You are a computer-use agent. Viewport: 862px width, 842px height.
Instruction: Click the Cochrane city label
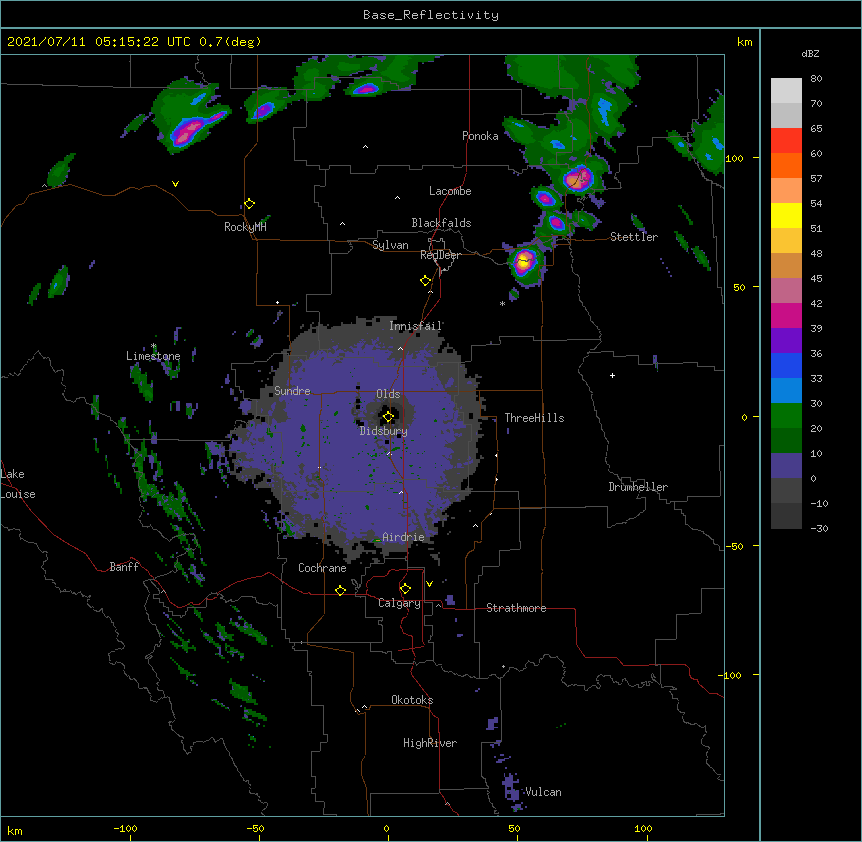tap(322, 568)
